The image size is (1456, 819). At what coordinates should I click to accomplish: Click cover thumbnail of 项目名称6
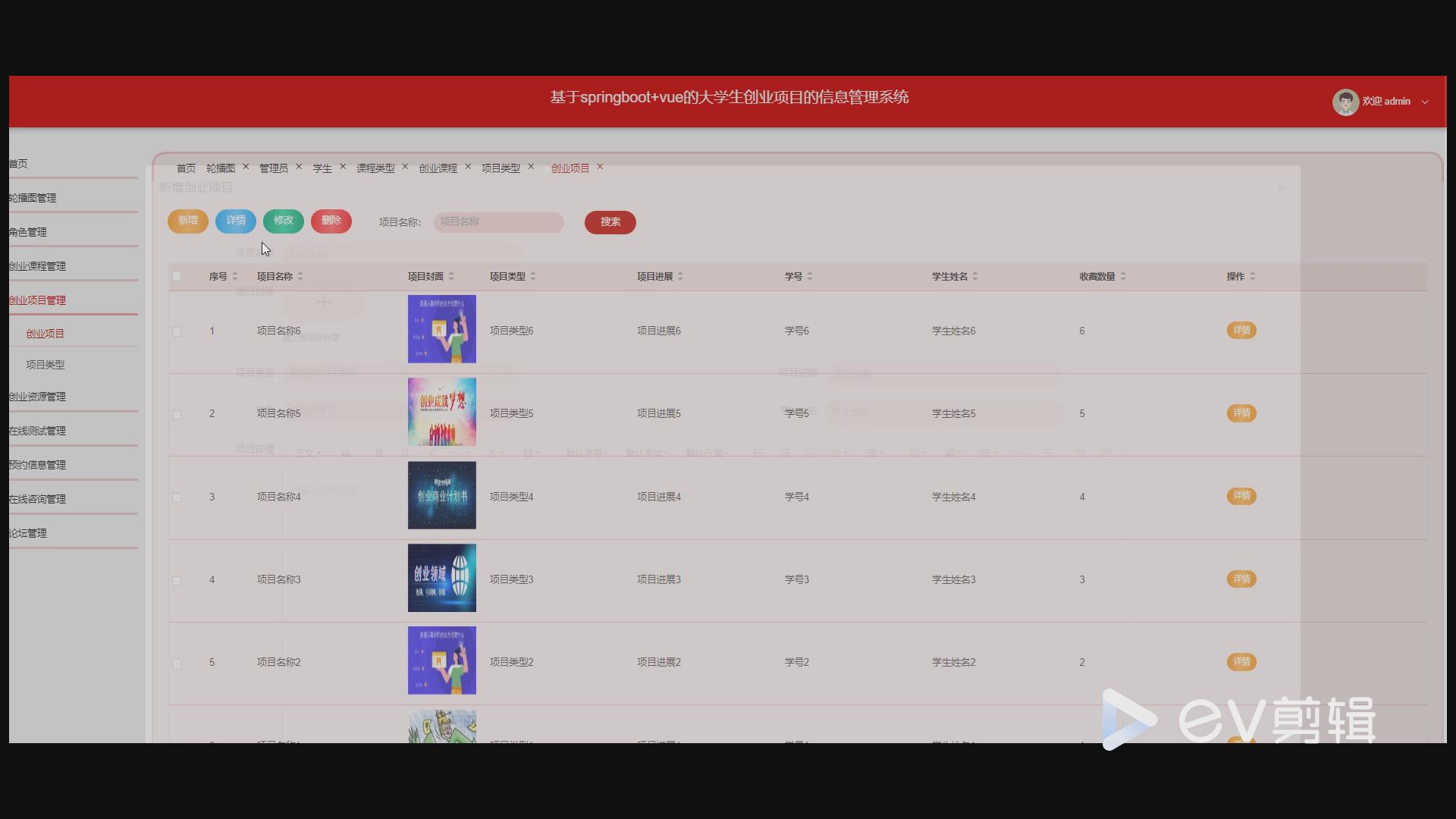coord(442,329)
